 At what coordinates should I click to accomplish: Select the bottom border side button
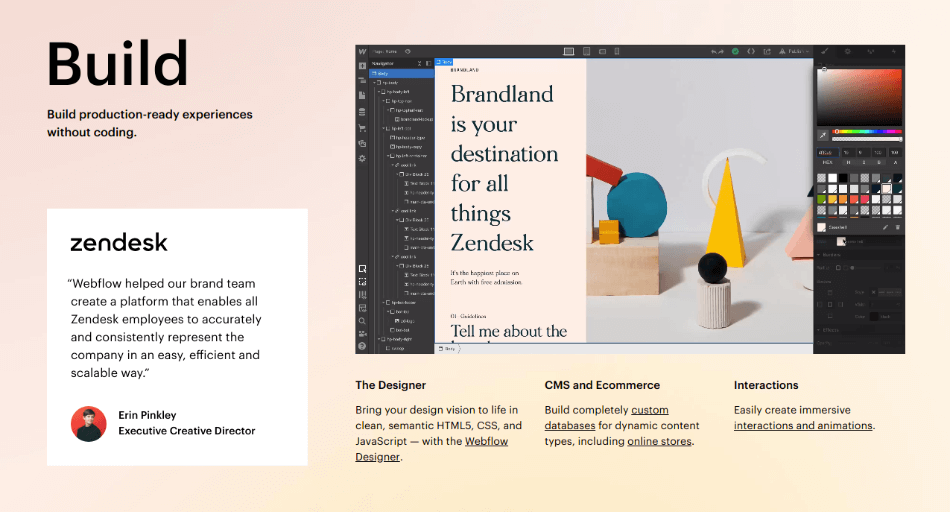(830, 316)
